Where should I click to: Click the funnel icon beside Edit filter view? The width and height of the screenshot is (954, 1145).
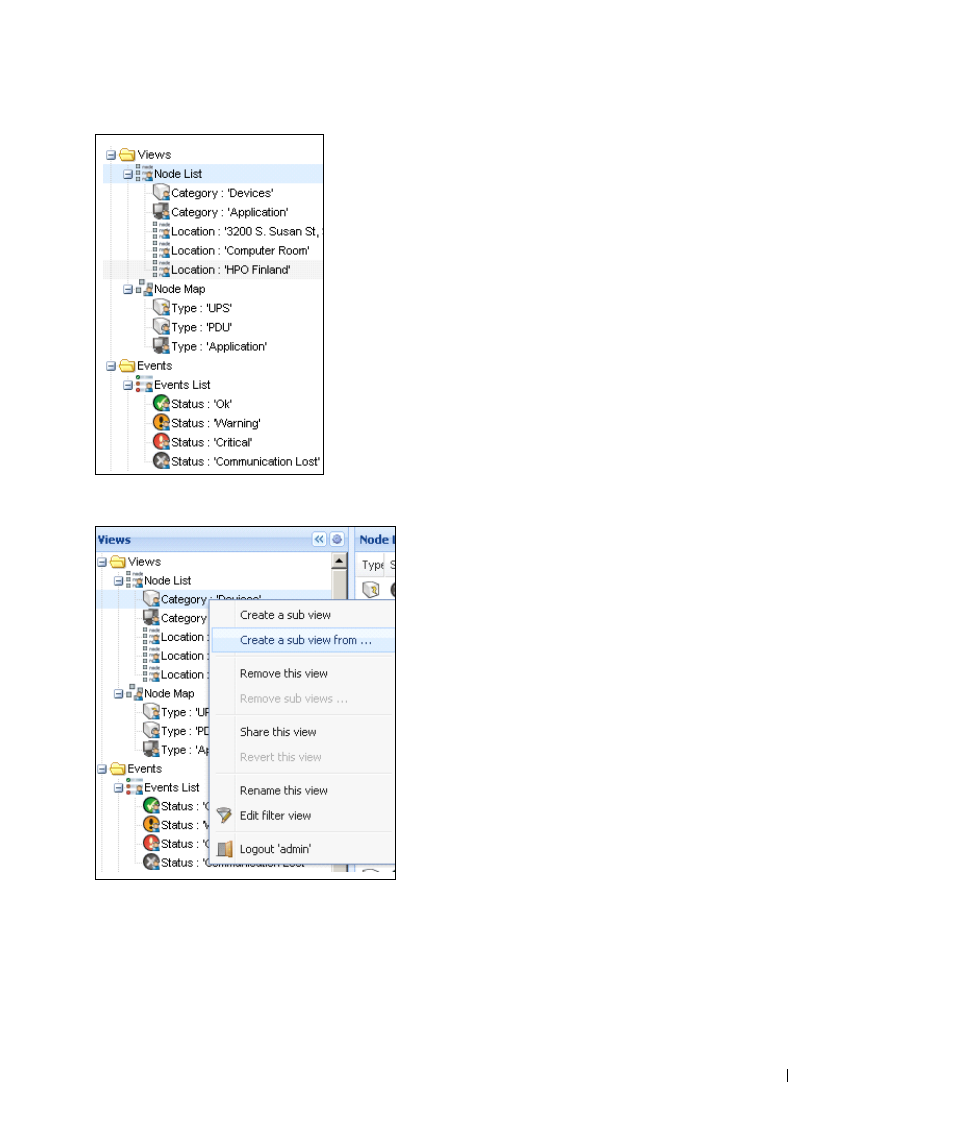[225, 816]
